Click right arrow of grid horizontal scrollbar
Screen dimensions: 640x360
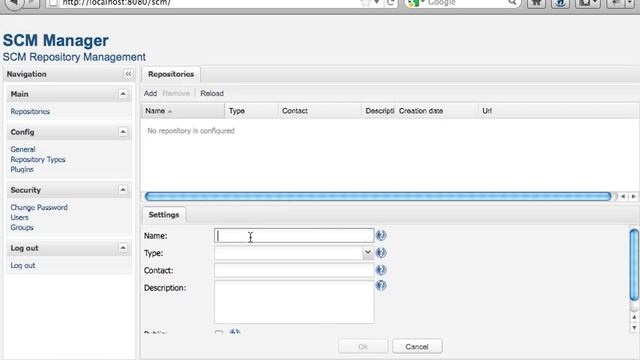(x=633, y=196)
